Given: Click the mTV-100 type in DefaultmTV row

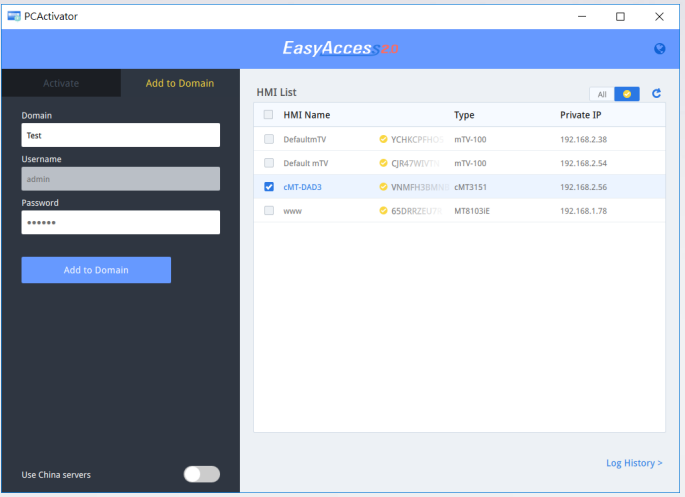Looking at the screenshot, I should [470, 139].
